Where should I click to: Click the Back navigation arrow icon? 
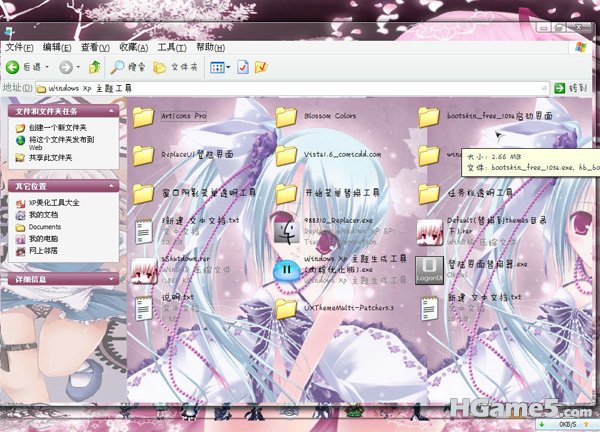[x=12, y=67]
